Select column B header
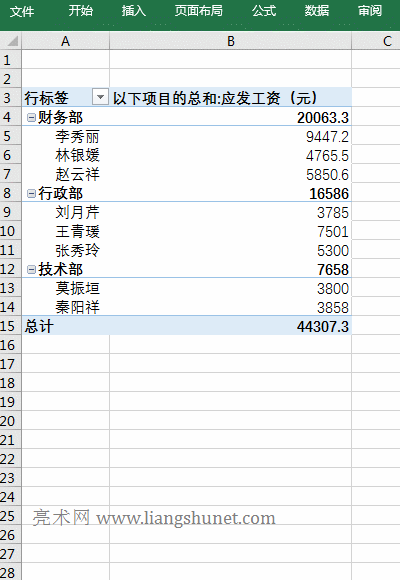Screen dimensions: 400x580 (231, 41)
